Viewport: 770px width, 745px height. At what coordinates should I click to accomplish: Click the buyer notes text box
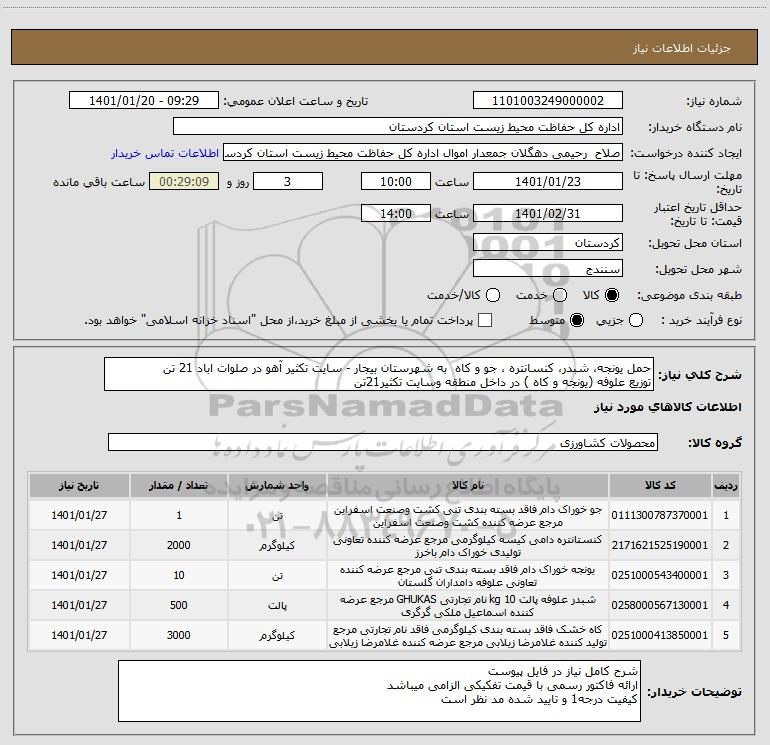[379, 691]
